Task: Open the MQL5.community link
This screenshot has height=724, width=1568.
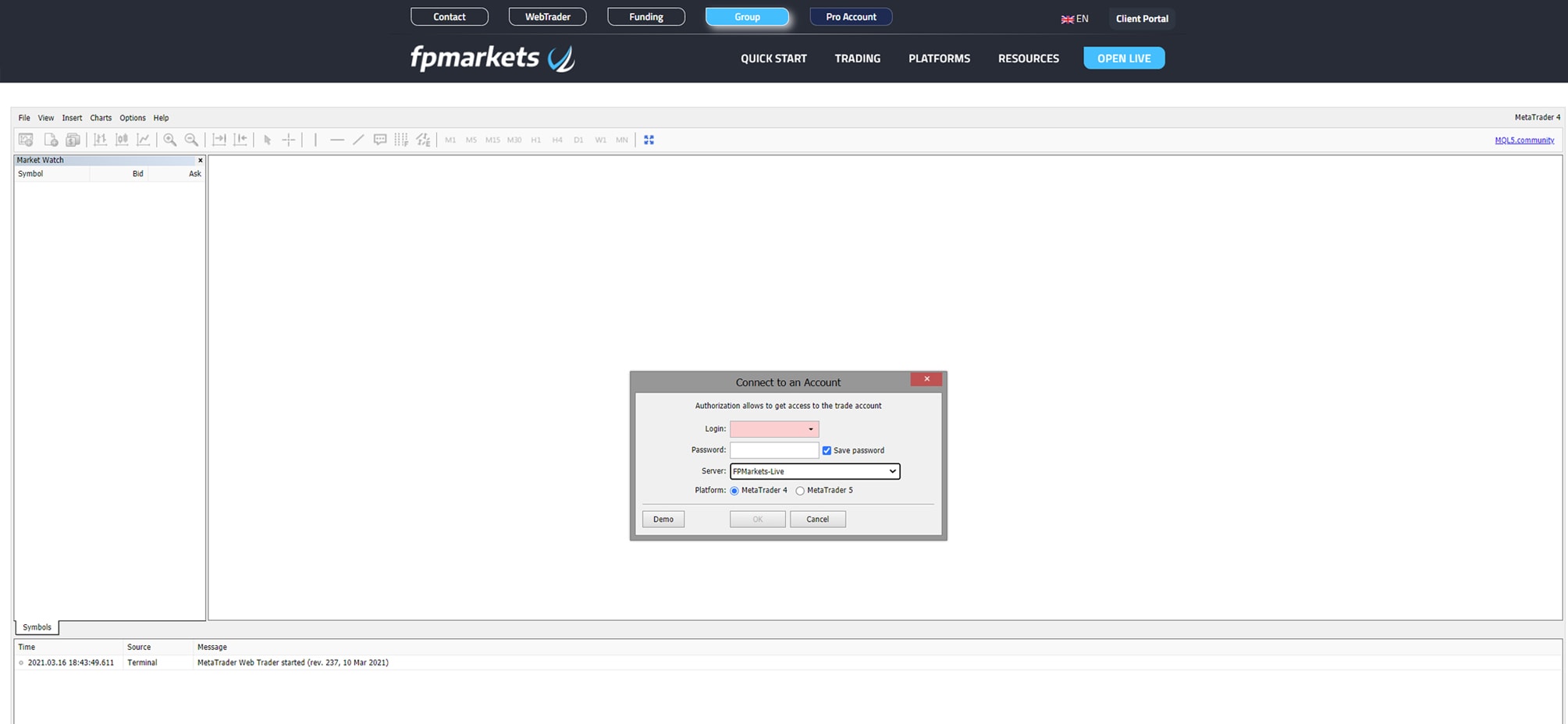Action: tap(1524, 140)
